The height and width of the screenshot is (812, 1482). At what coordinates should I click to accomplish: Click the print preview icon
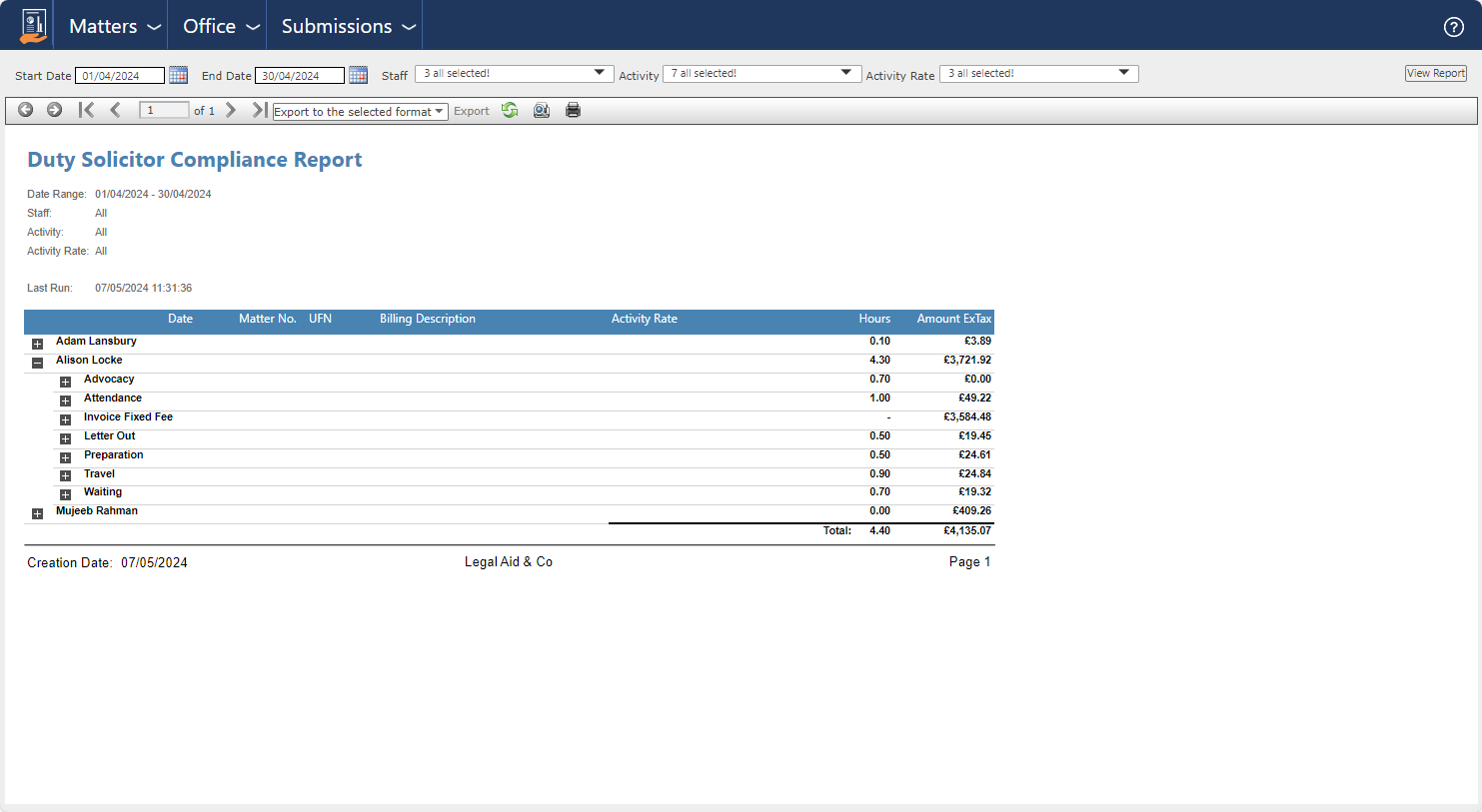pyautogui.click(x=541, y=111)
